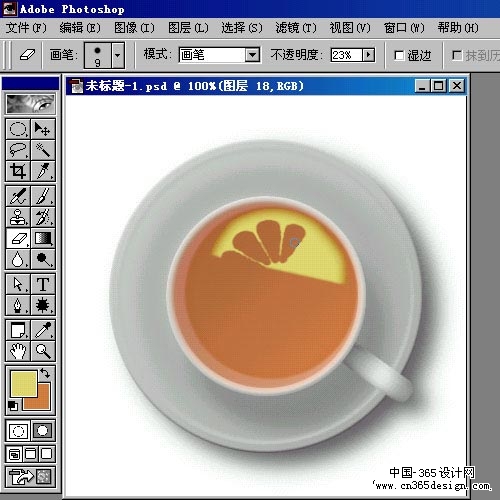Click the 23% opacity input field
The height and width of the screenshot is (500, 500).
pyautogui.click(x=347, y=55)
